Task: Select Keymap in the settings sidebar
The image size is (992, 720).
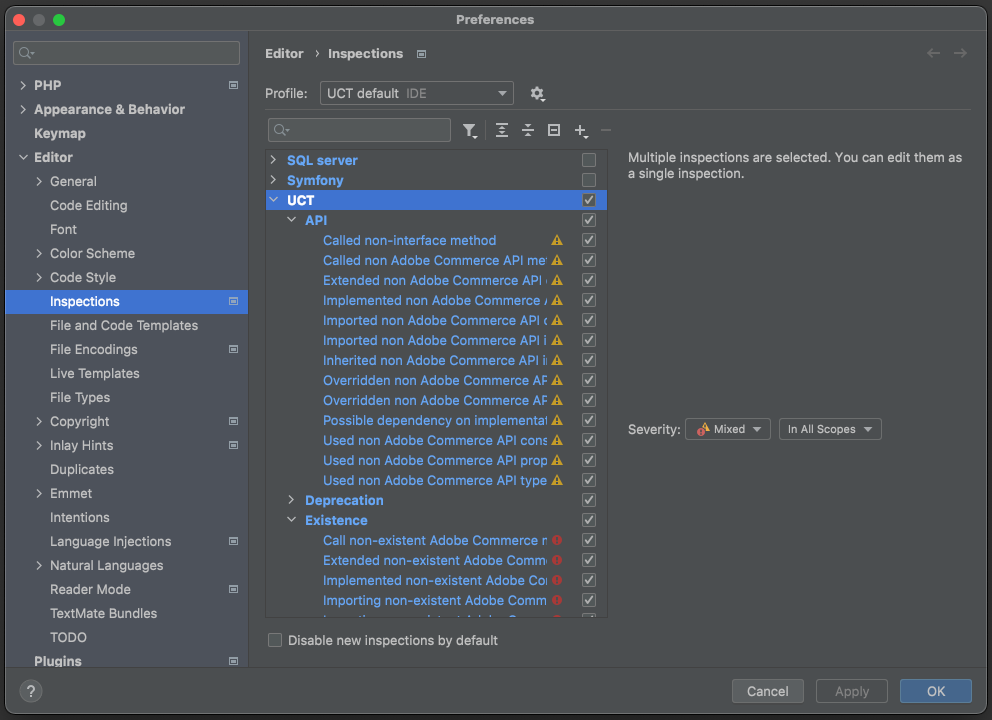Action: 60,133
